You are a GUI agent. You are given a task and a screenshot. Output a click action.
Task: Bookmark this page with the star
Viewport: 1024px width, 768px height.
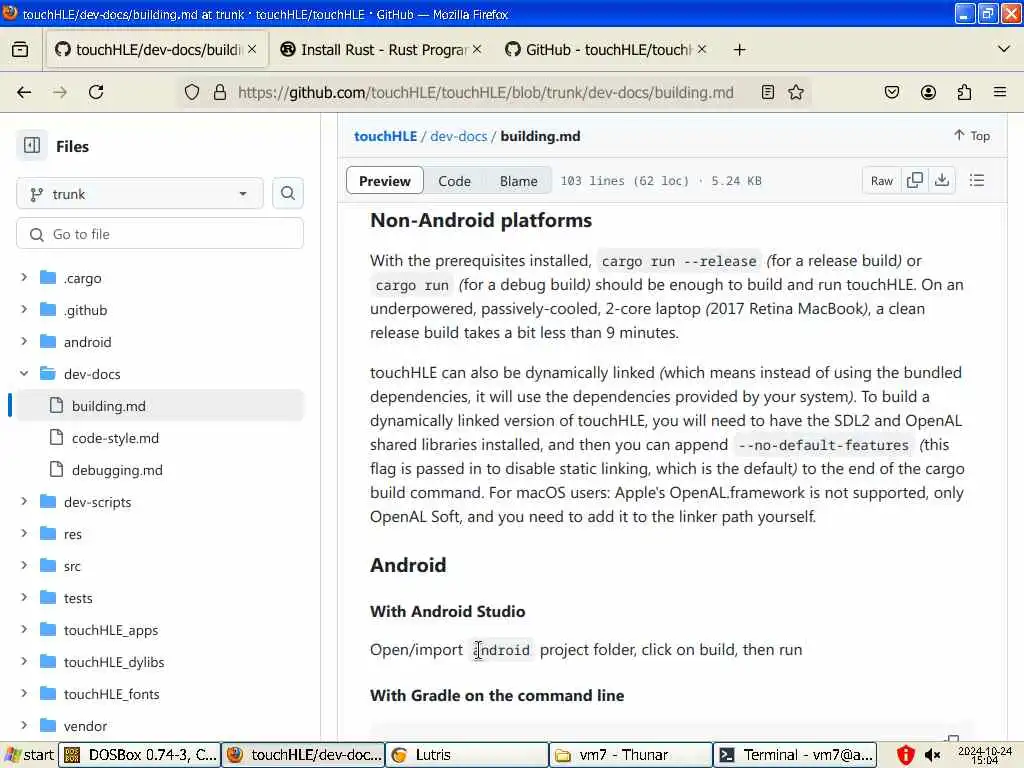tap(795, 92)
